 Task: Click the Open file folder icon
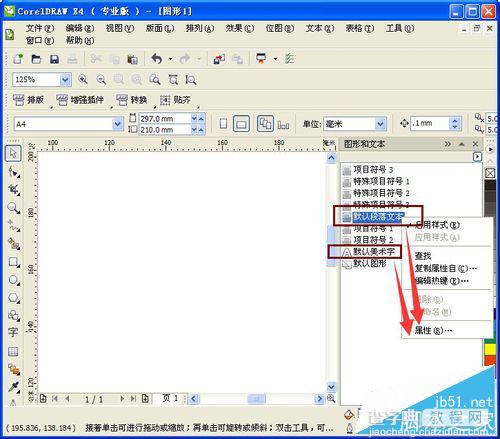(x=36, y=59)
